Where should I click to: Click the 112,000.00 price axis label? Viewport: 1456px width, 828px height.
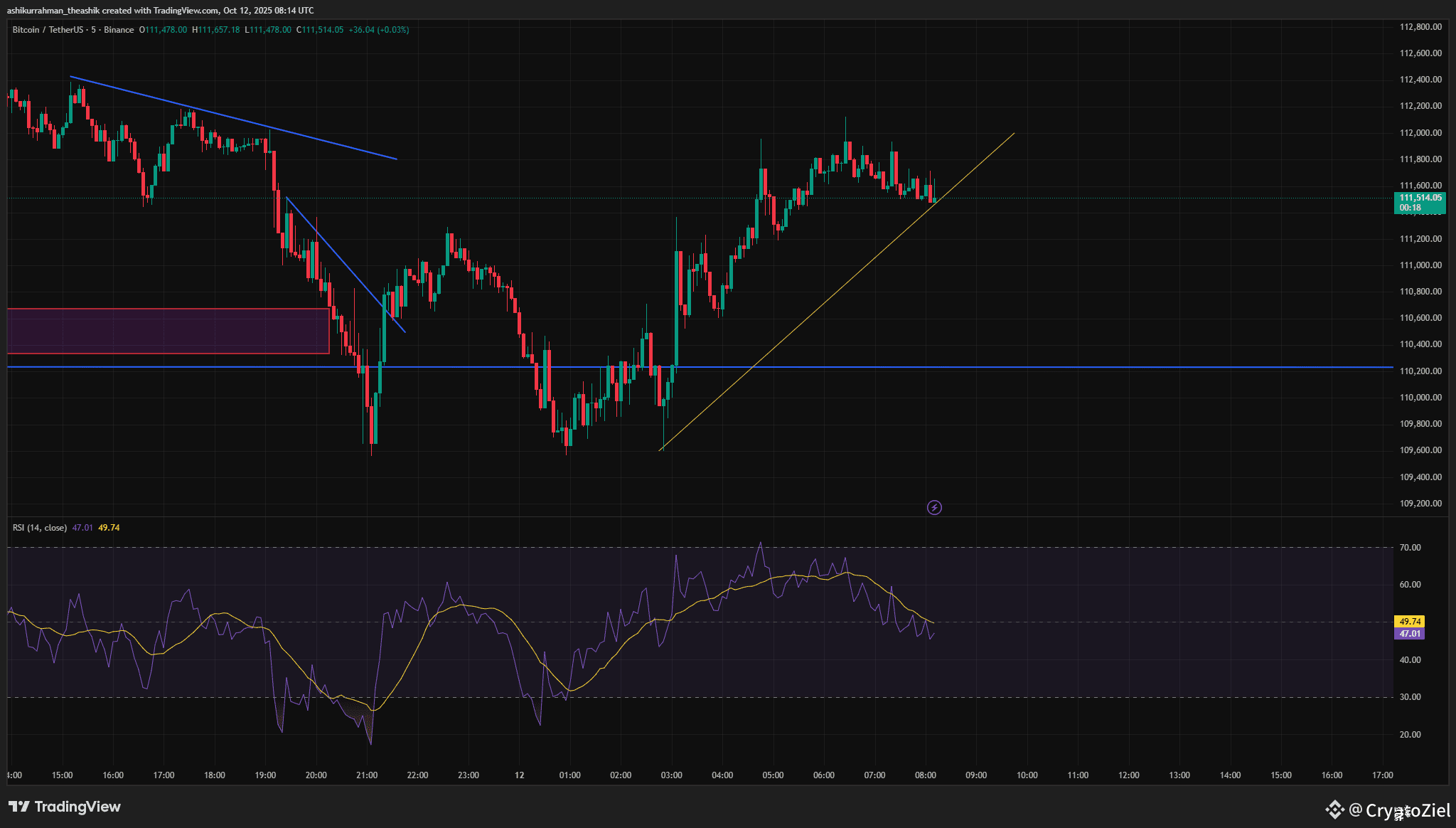pyautogui.click(x=1420, y=133)
